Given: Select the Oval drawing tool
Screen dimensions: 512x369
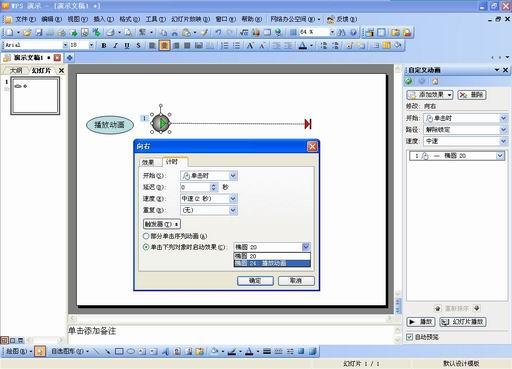Looking at the screenshot, I should [x=131, y=351].
